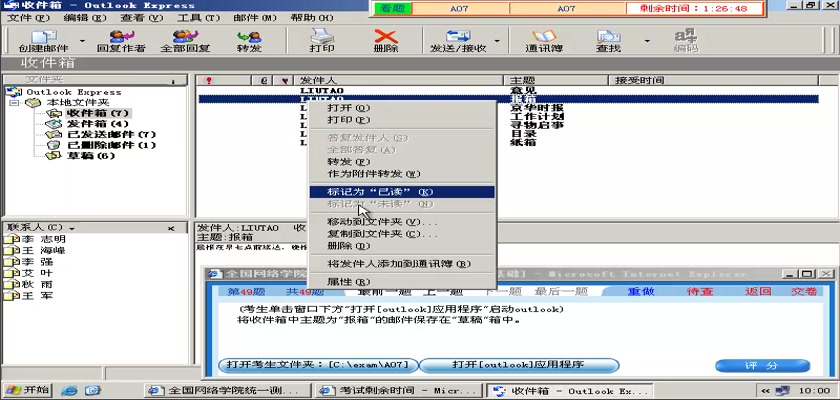The image size is (840, 400).
Task: Click the Encoding (编码) toolbar icon
Action: 686,41
